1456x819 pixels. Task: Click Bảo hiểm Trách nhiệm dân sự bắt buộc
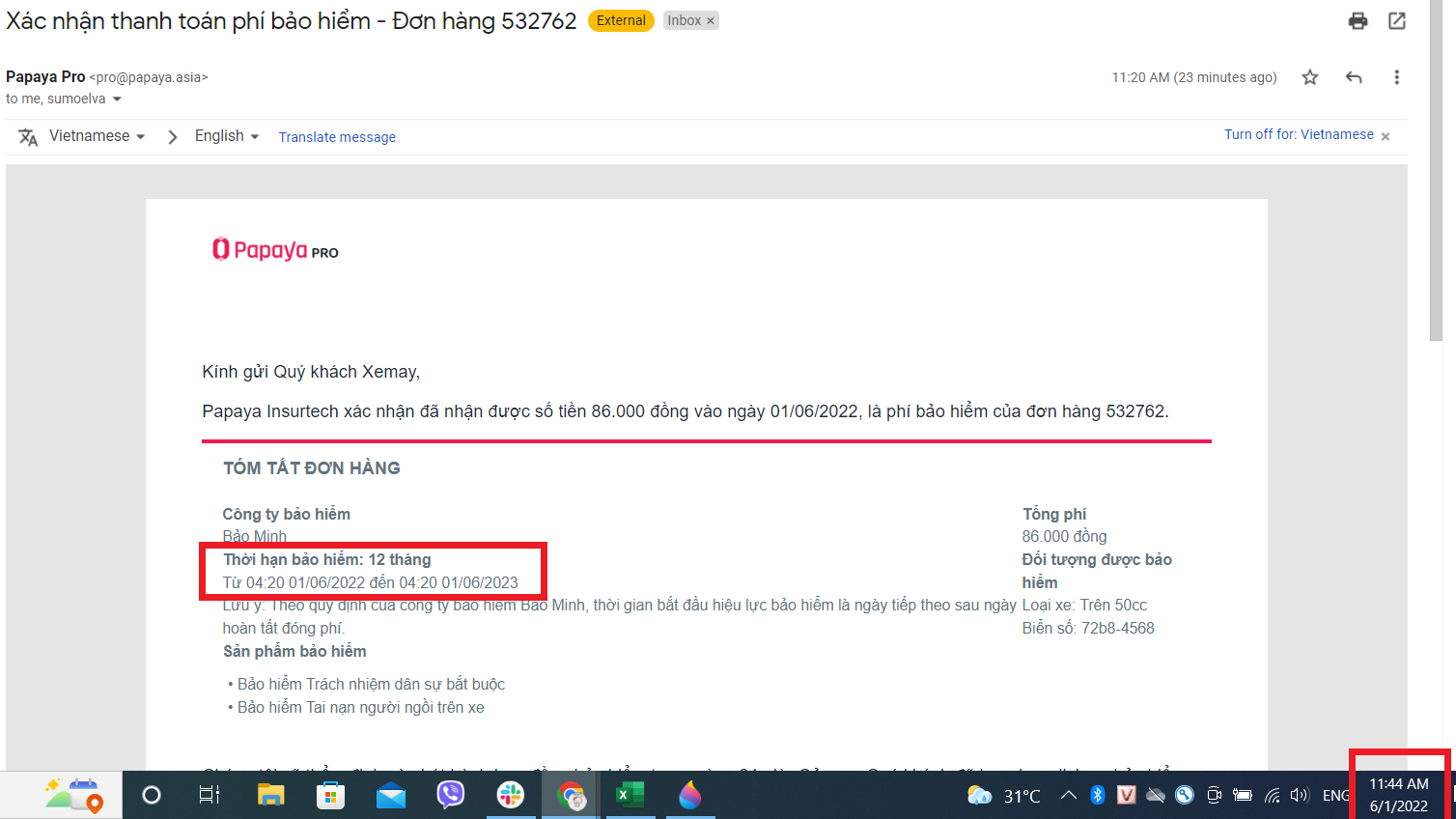(x=372, y=684)
